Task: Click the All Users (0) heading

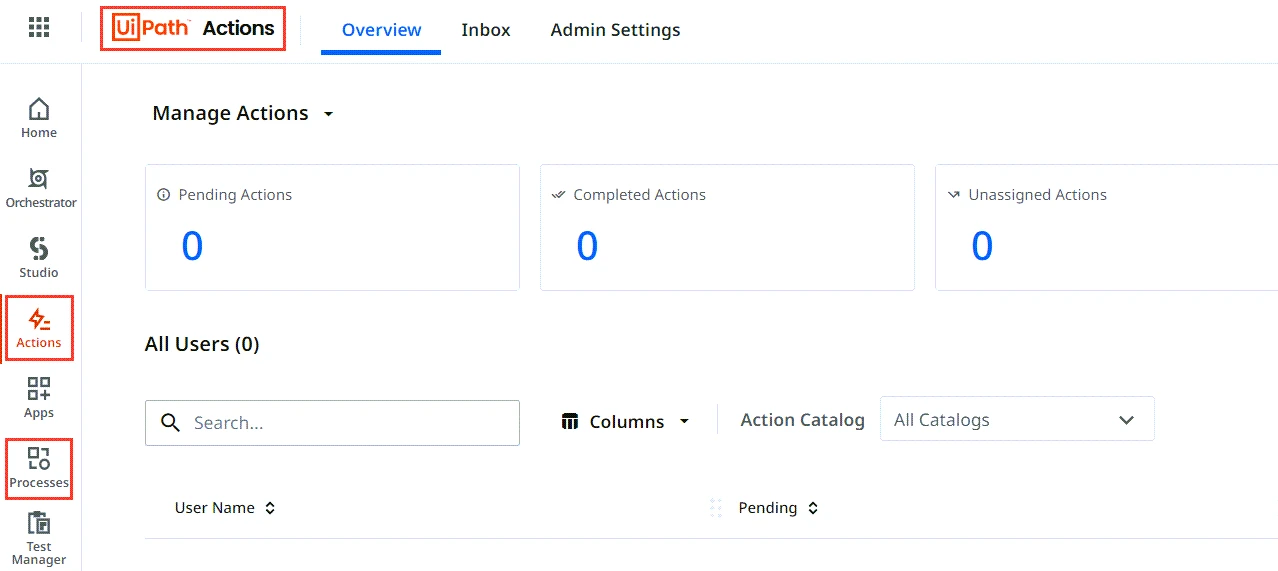Action: click(202, 344)
